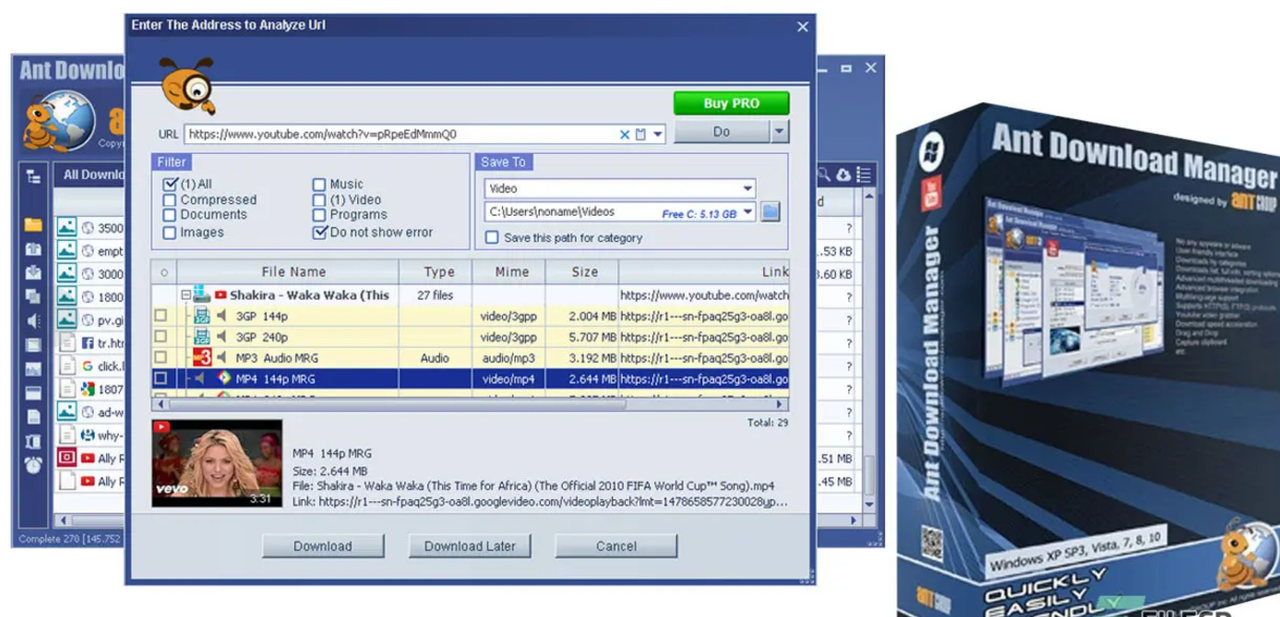Check 'Save this path for category'

click(492, 238)
